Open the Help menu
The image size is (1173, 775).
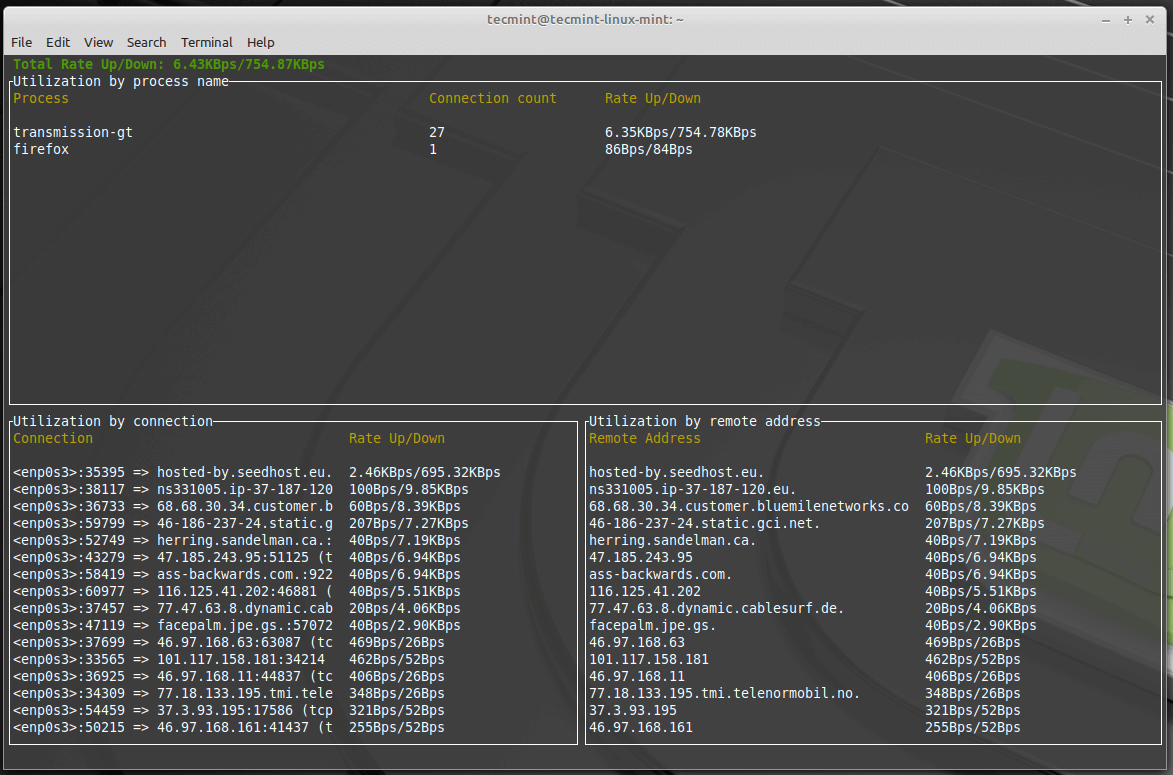pos(260,42)
